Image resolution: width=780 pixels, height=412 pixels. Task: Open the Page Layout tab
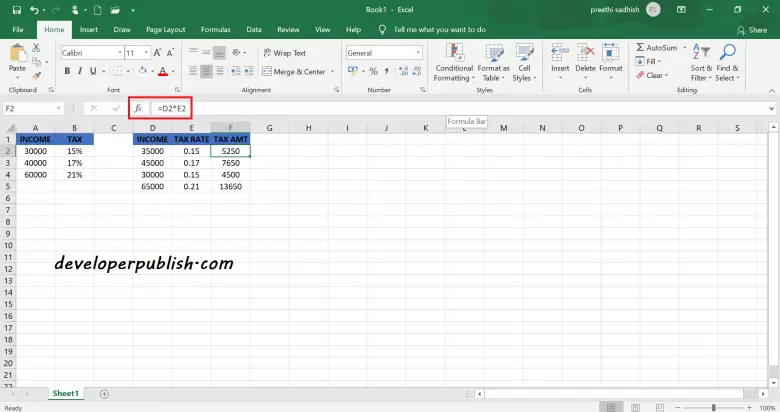168,29
